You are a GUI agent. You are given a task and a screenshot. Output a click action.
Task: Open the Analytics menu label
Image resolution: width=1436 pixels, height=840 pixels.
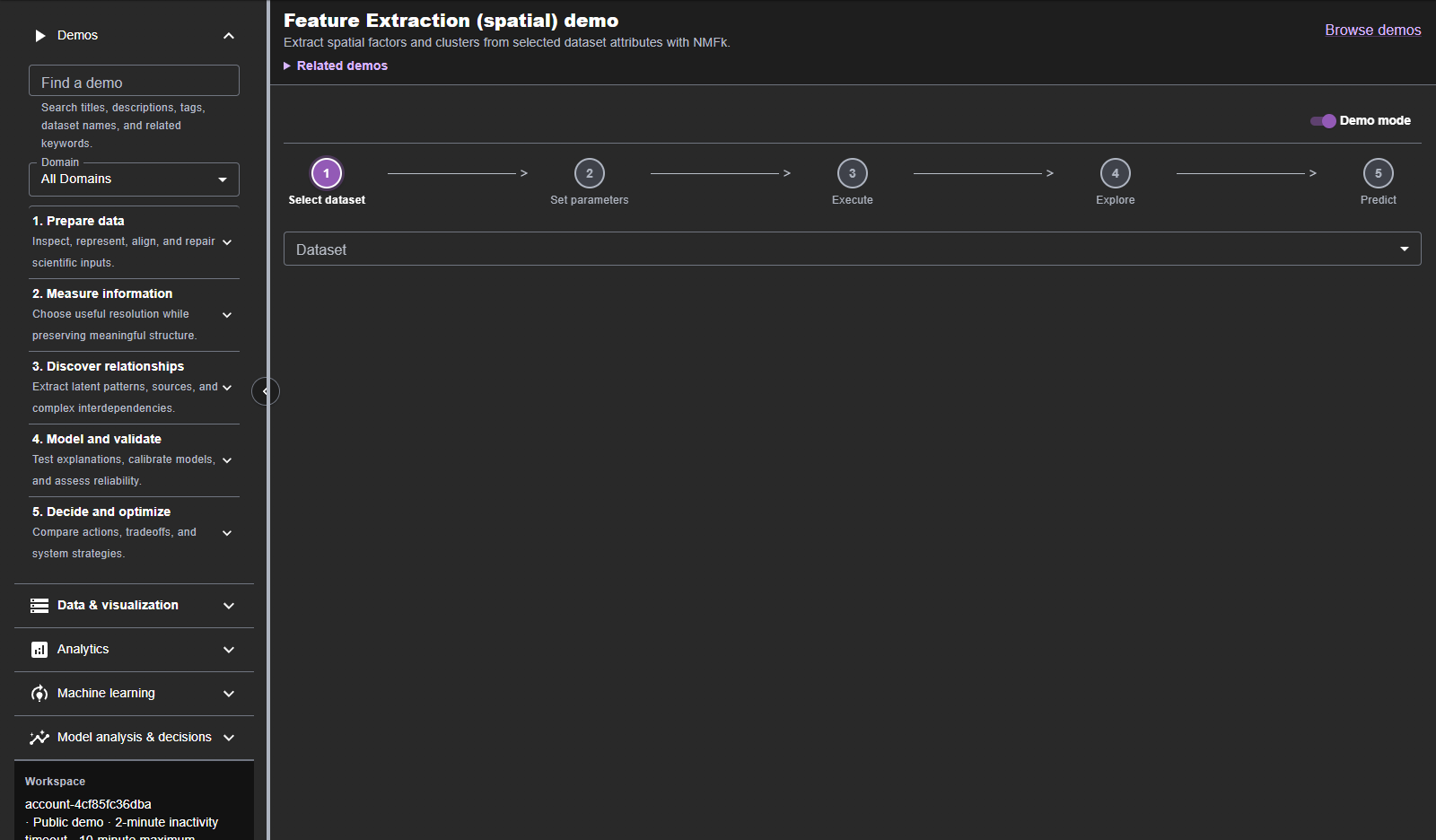coord(83,650)
